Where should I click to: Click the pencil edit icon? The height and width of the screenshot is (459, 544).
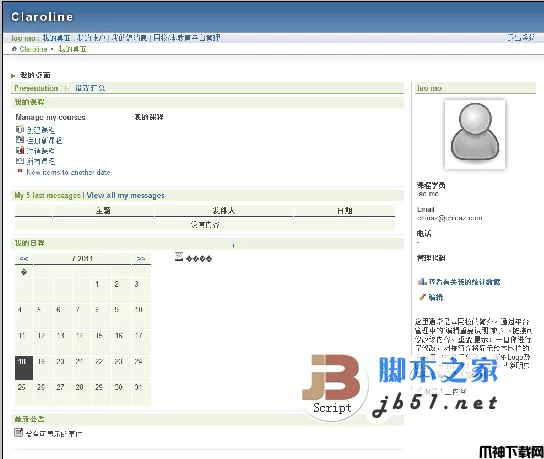[422, 297]
